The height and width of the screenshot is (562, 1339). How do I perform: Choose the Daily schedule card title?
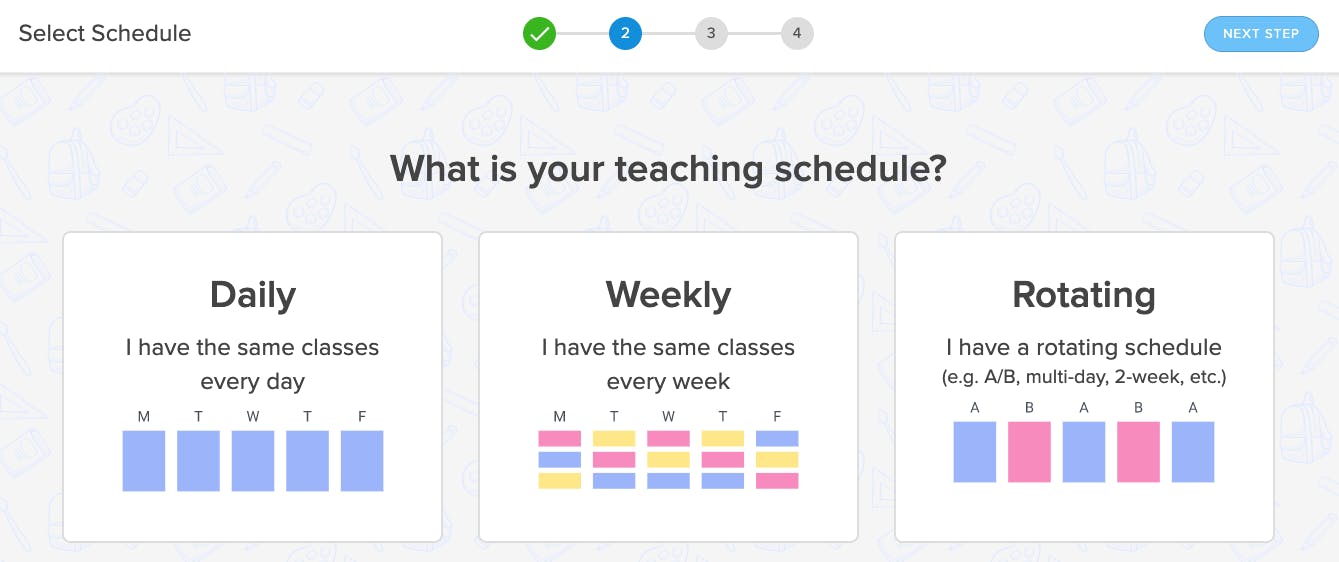[x=252, y=295]
